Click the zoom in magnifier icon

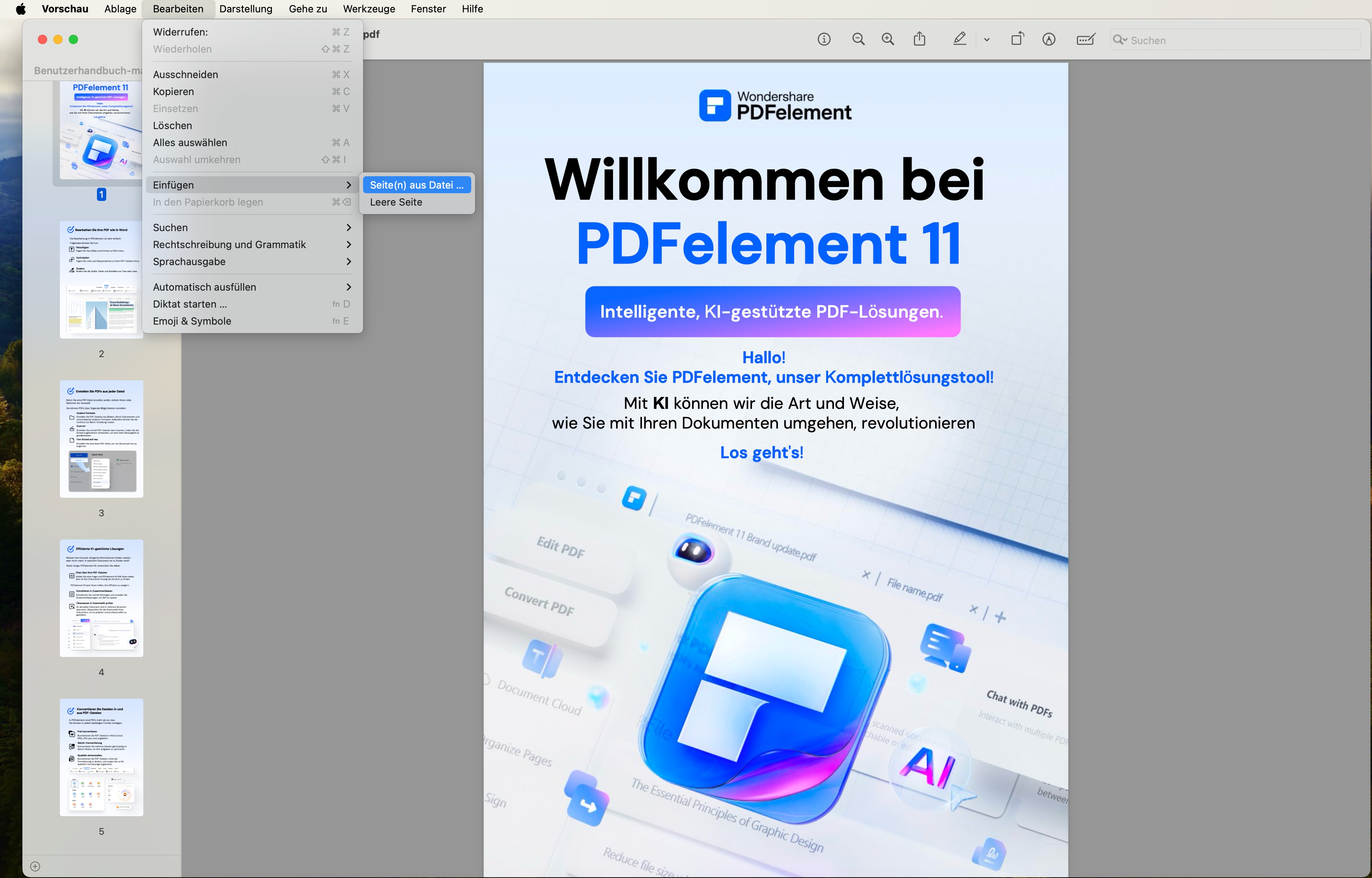click(x=888, y=39)
